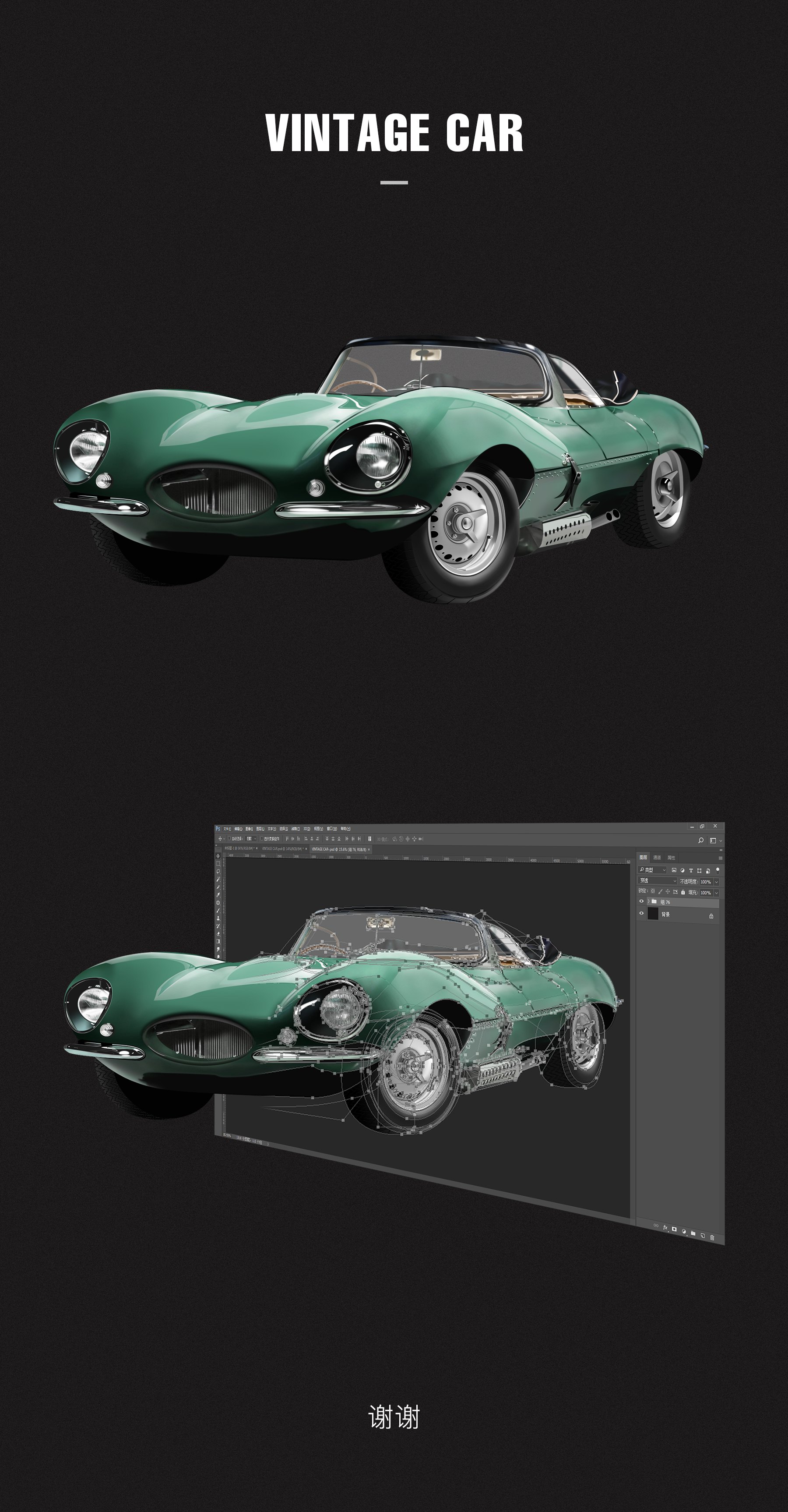Toggle lock image pixels brush icon
Image resolution: width=788 pixels, height=1512 pixels.
[x=661, y=892]
